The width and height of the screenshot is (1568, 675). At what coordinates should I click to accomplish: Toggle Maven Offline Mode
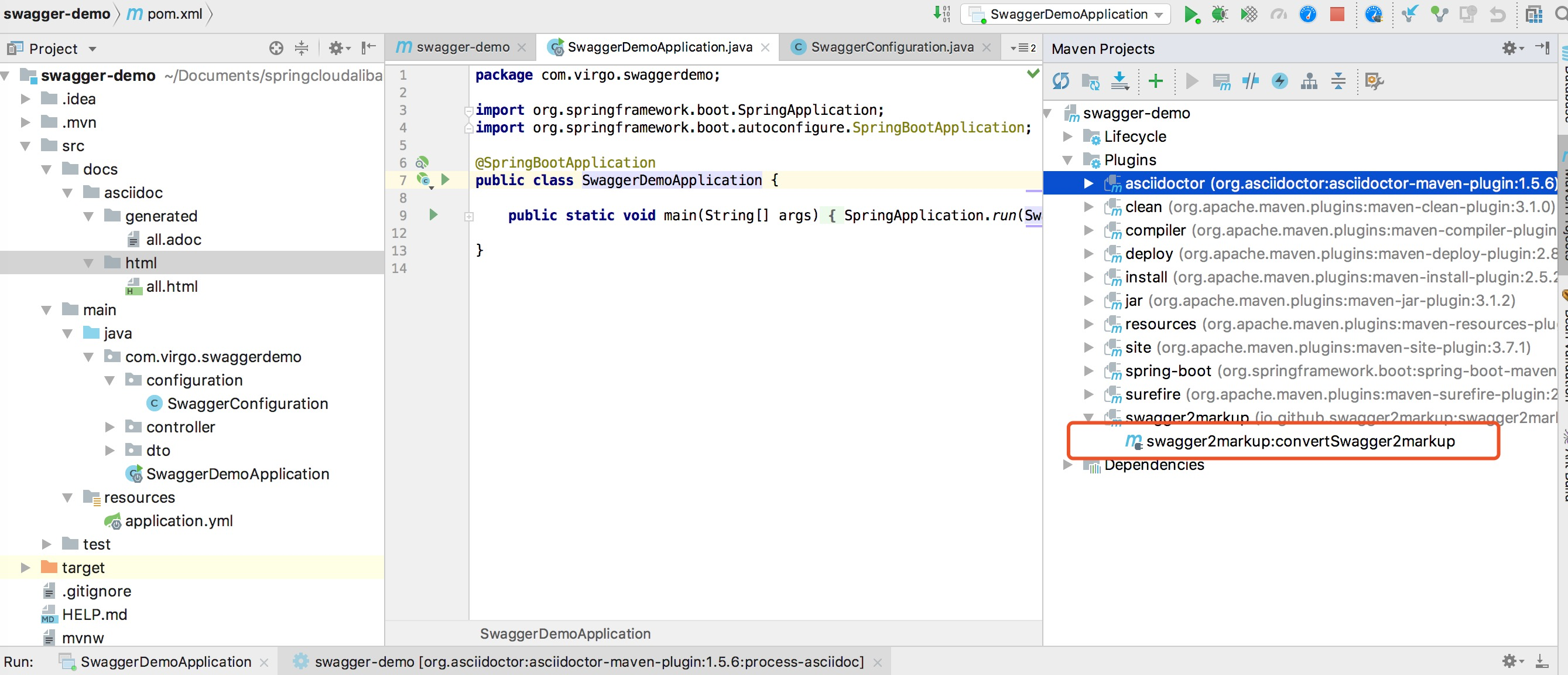(x=1250, y=81)
